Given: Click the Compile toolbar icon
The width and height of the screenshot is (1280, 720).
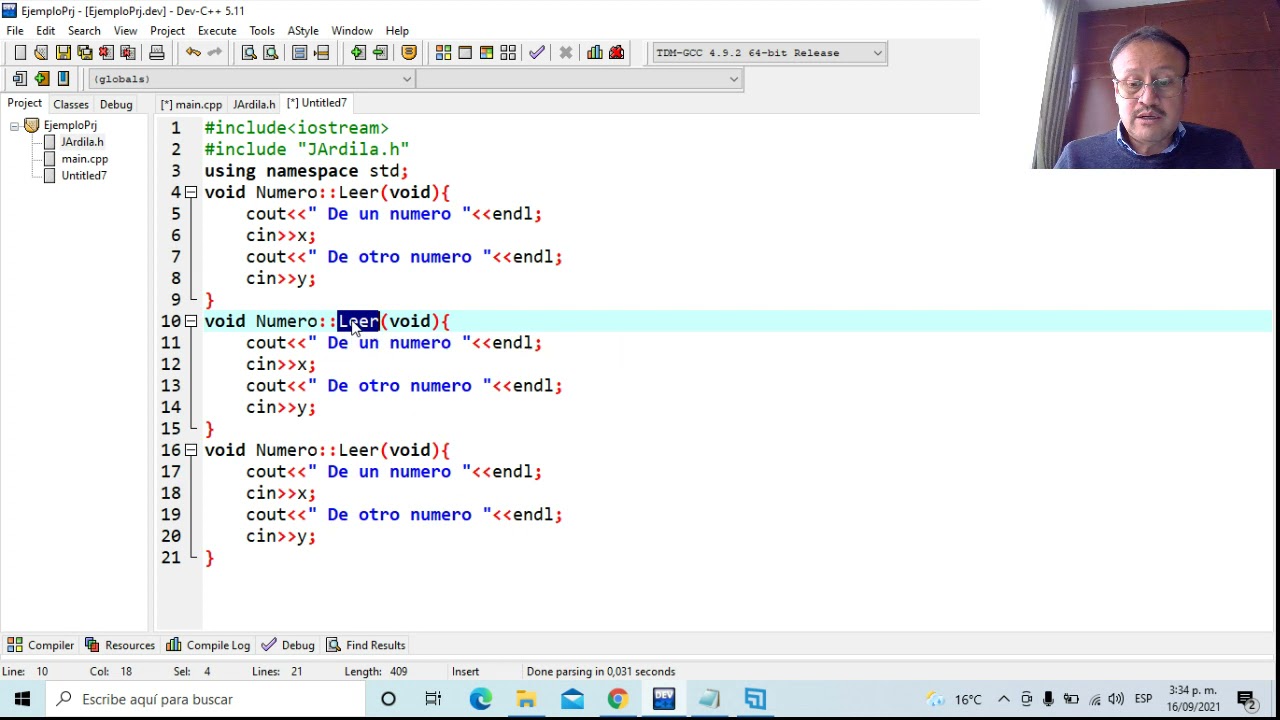Looking at the screenshot, I should pyautogui.click(x=443, y=53).
